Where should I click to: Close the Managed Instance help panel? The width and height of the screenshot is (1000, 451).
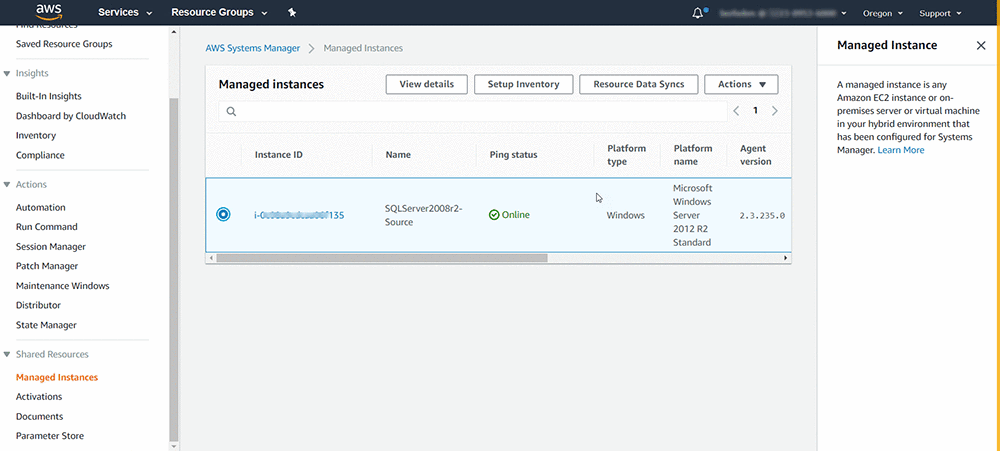[980, 45]
